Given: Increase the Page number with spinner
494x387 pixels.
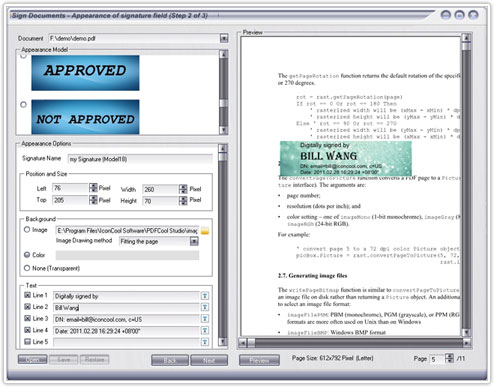Looking at the screenshot, I should (x=450, y=356).
